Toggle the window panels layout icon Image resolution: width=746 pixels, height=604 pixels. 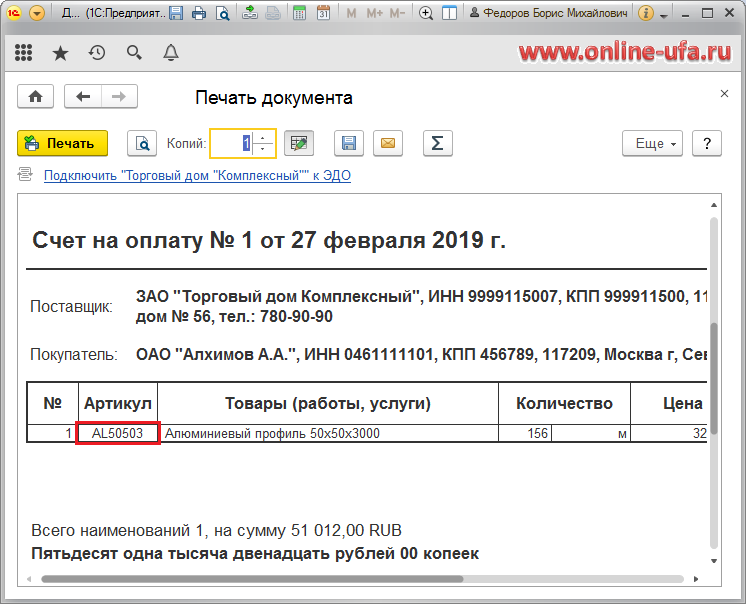pos(449,13)
